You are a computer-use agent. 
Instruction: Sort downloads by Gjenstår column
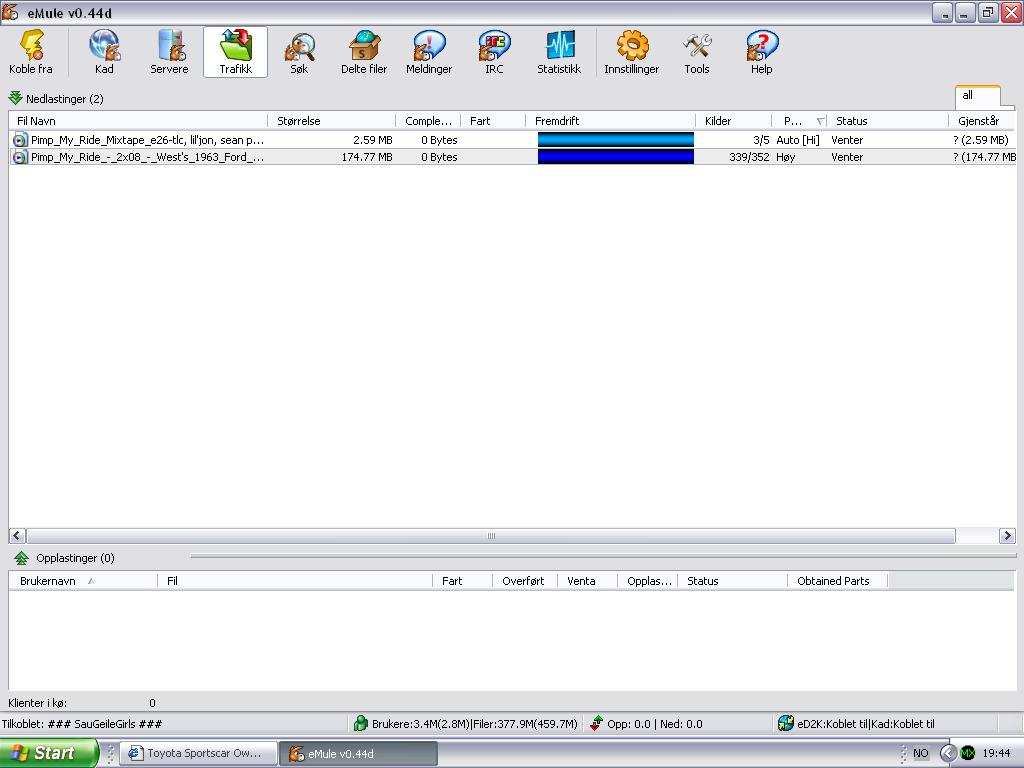pyautogui.click(x=982, y=121)
